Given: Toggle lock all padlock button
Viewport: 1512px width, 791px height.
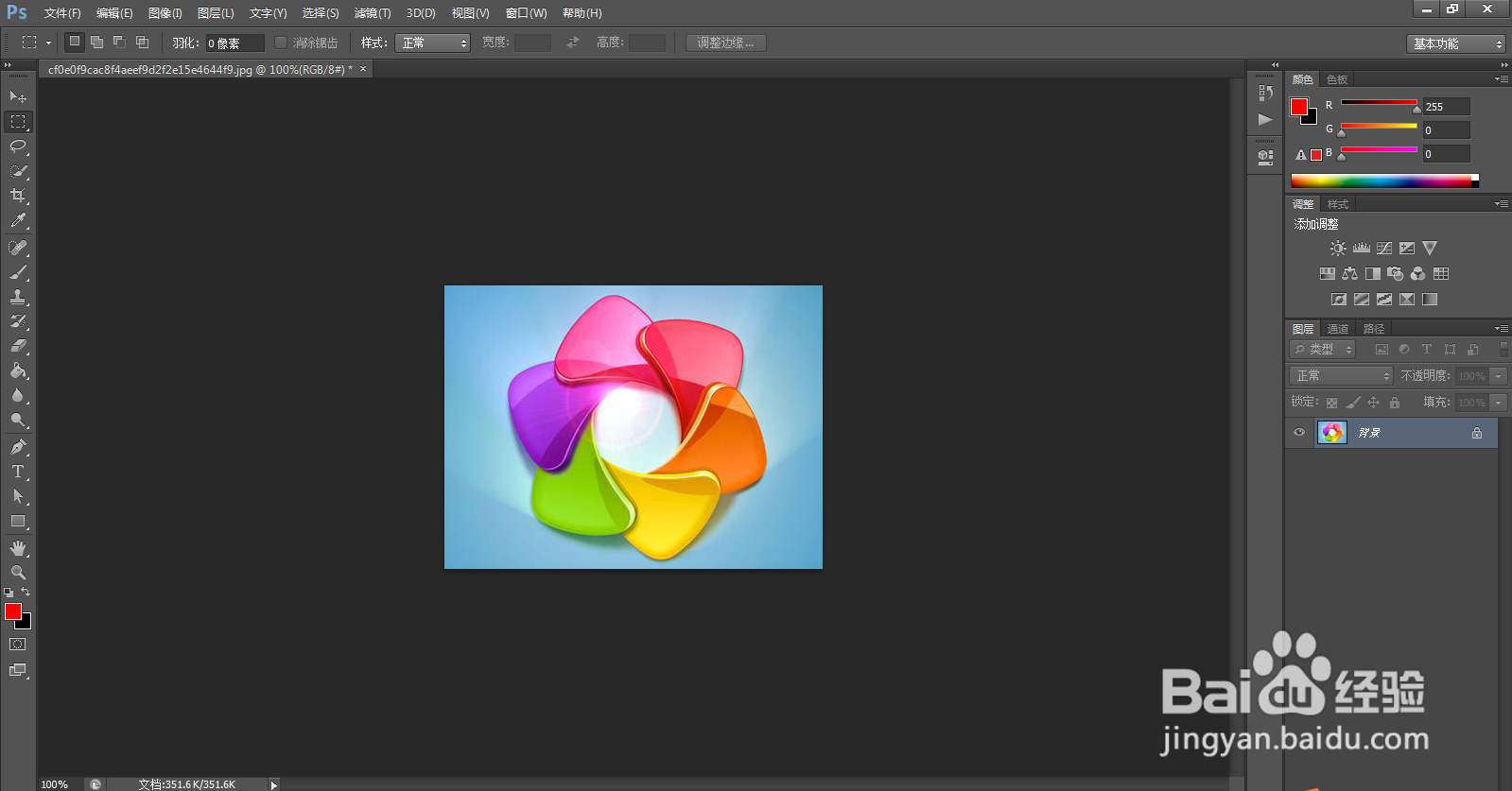Looking at the screenshot, I should coord(1395,403).
